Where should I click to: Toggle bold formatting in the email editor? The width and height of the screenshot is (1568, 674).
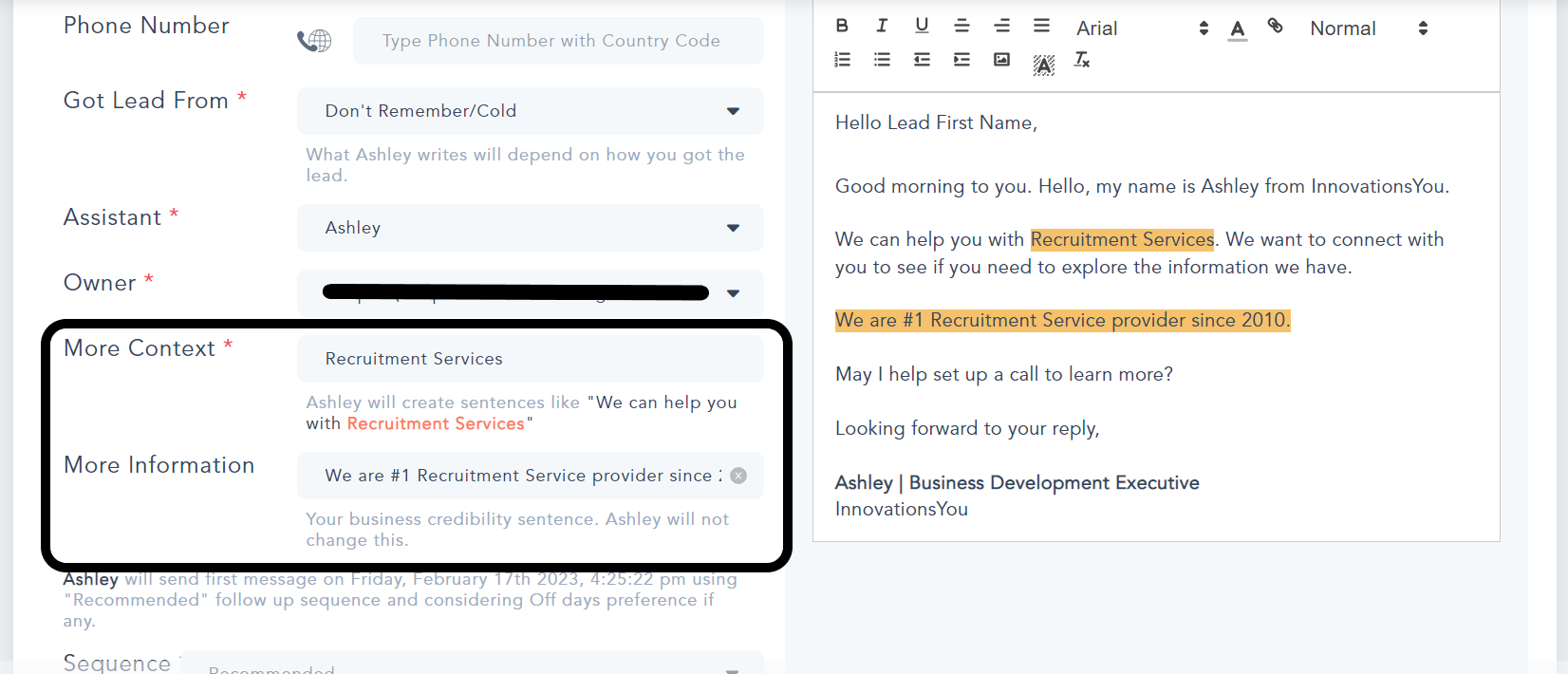tap(842, 26)
